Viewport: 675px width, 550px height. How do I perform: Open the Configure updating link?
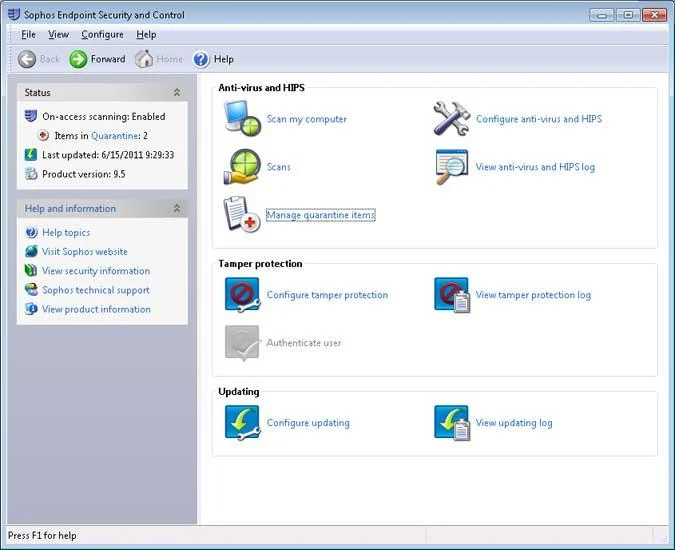coord(308,423)
